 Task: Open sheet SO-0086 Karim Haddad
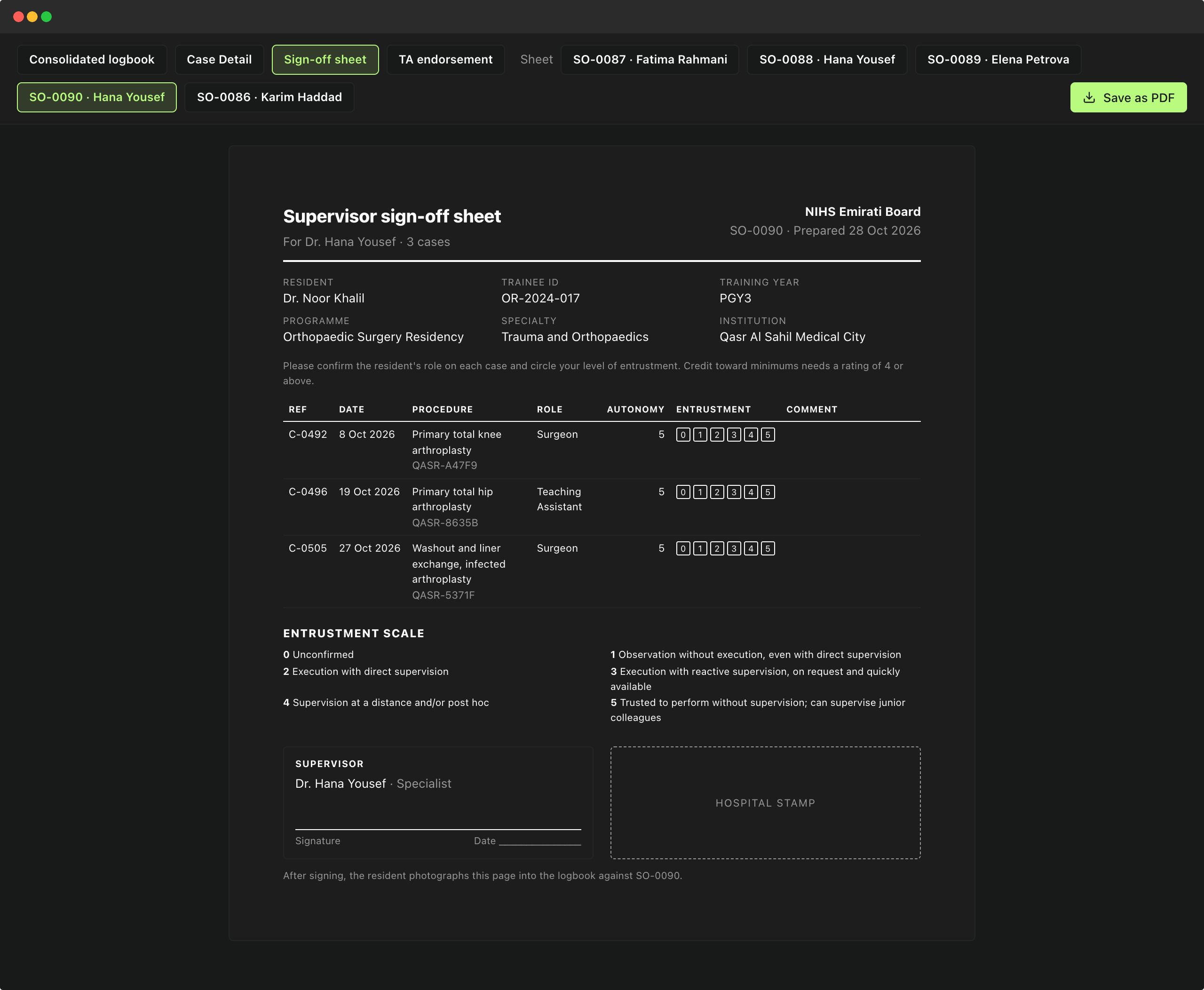coord(269,97)
